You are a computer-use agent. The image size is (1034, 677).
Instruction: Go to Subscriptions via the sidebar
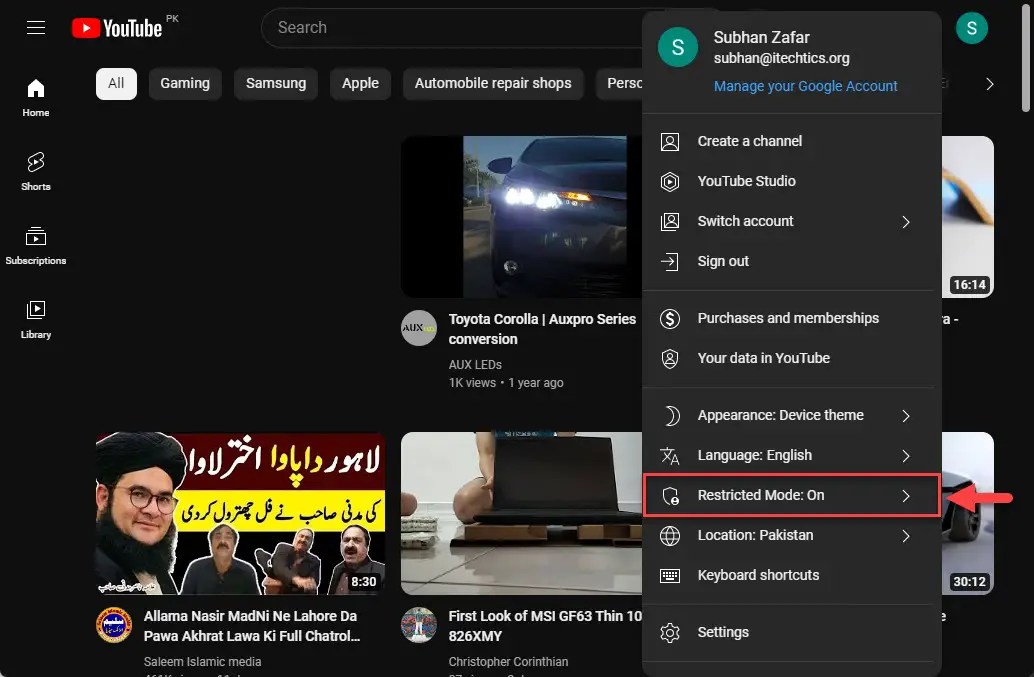36,245
